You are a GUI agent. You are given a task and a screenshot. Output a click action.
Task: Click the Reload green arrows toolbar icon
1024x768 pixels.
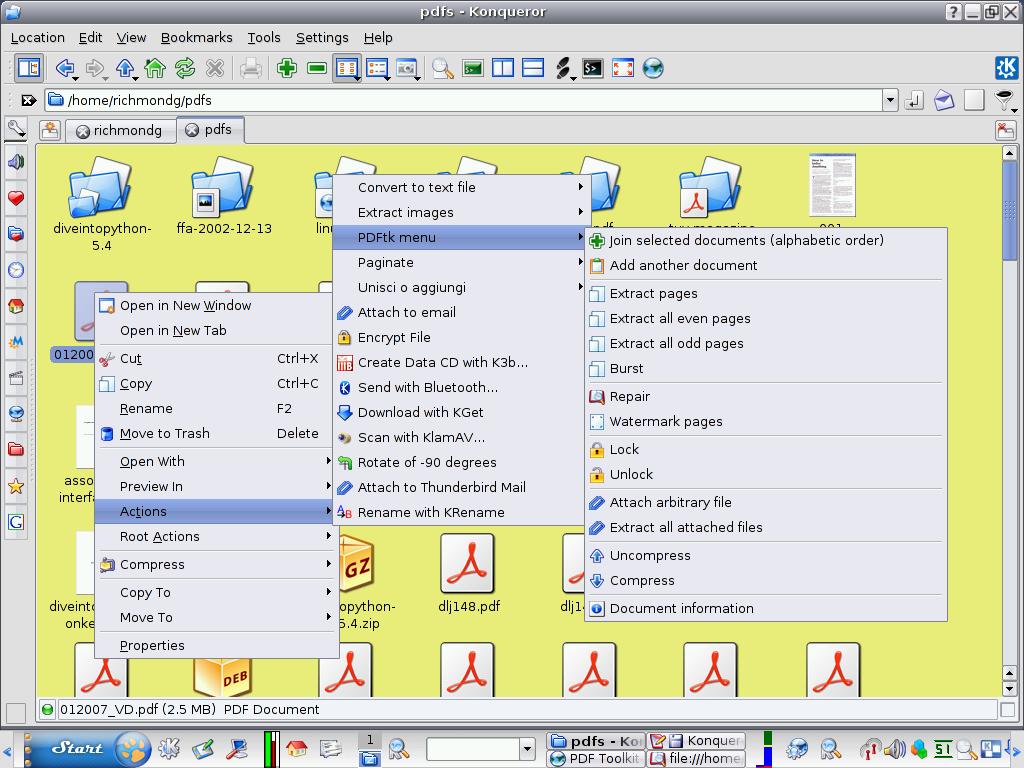click(185, 68)
